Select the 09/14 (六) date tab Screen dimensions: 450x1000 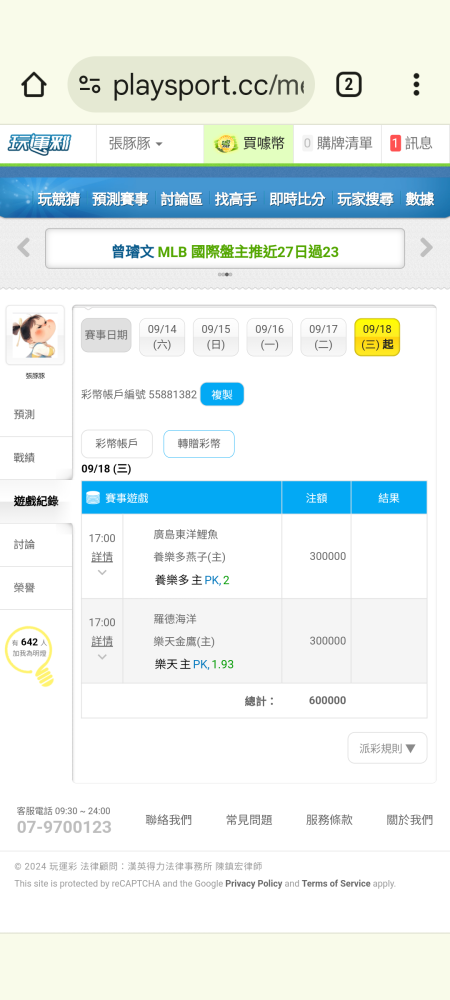(x=162, y=337)
